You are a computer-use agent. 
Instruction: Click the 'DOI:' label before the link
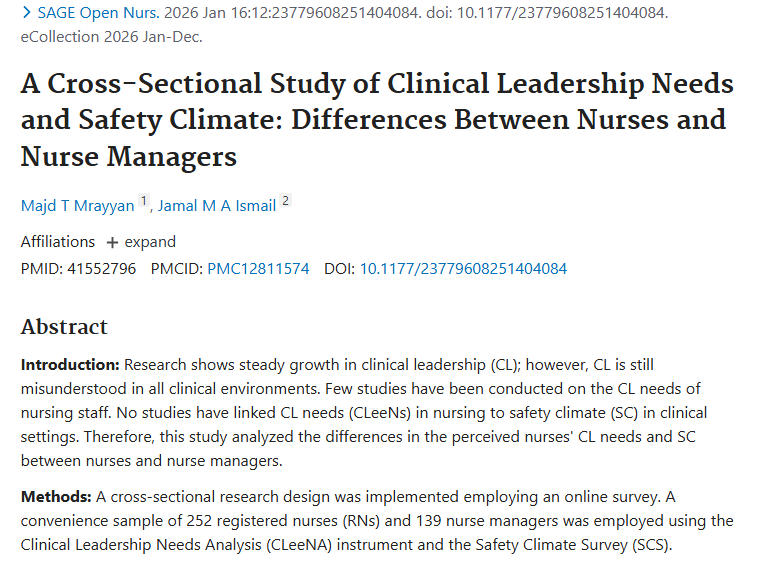(x=339, y=268)
